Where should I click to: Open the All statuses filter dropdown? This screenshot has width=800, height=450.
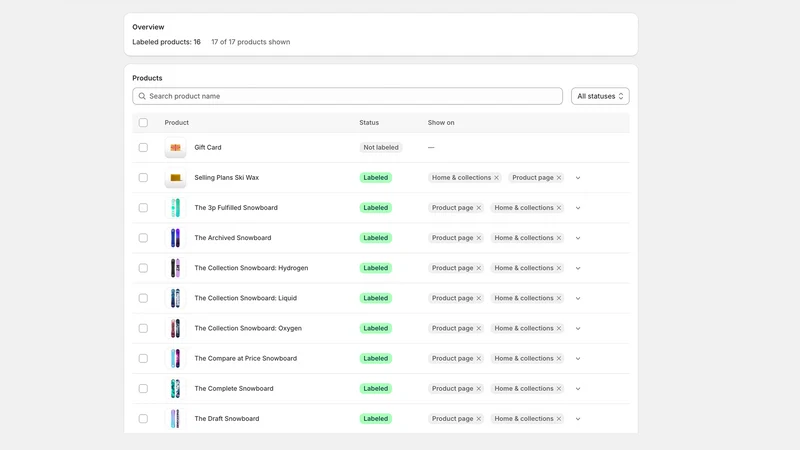[600, 96]
